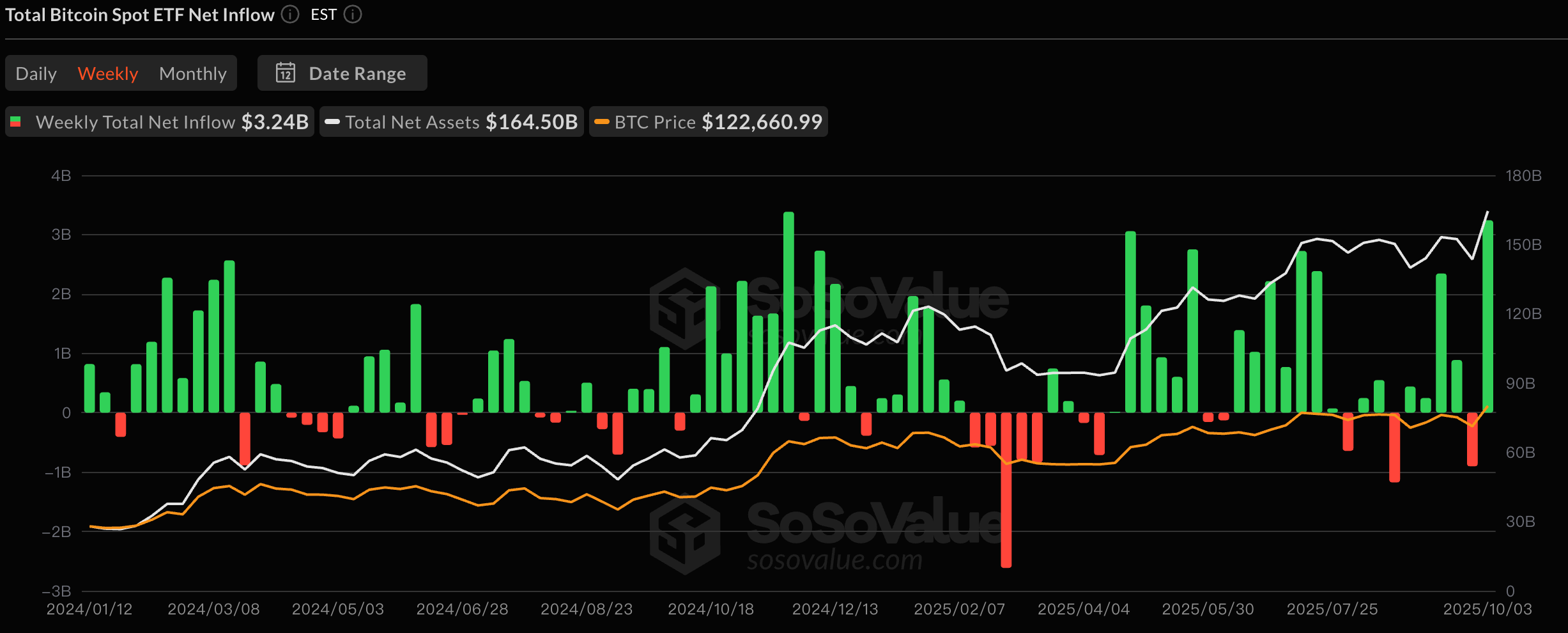Click the sosovalue.com watermark text
The width and height of the screenshot is (1568, 633).
pyautogui.click(x=834, y=560)
